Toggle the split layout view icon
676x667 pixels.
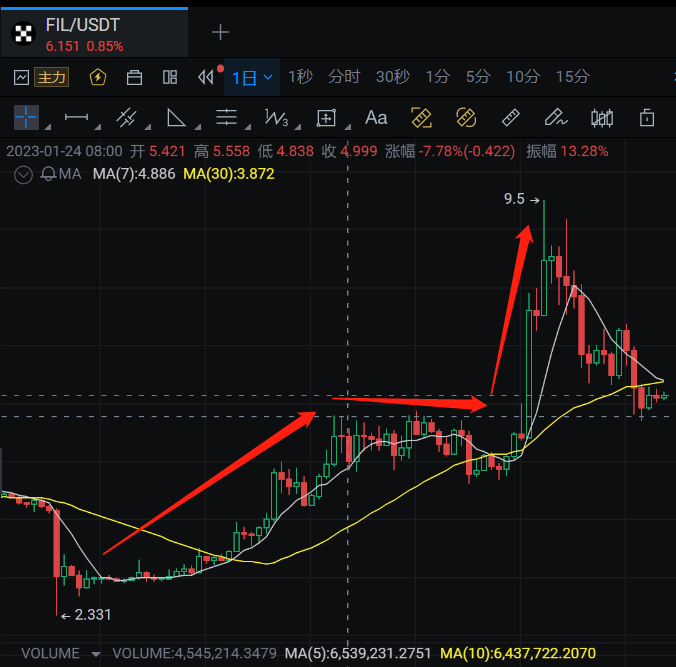pos(170,77)
